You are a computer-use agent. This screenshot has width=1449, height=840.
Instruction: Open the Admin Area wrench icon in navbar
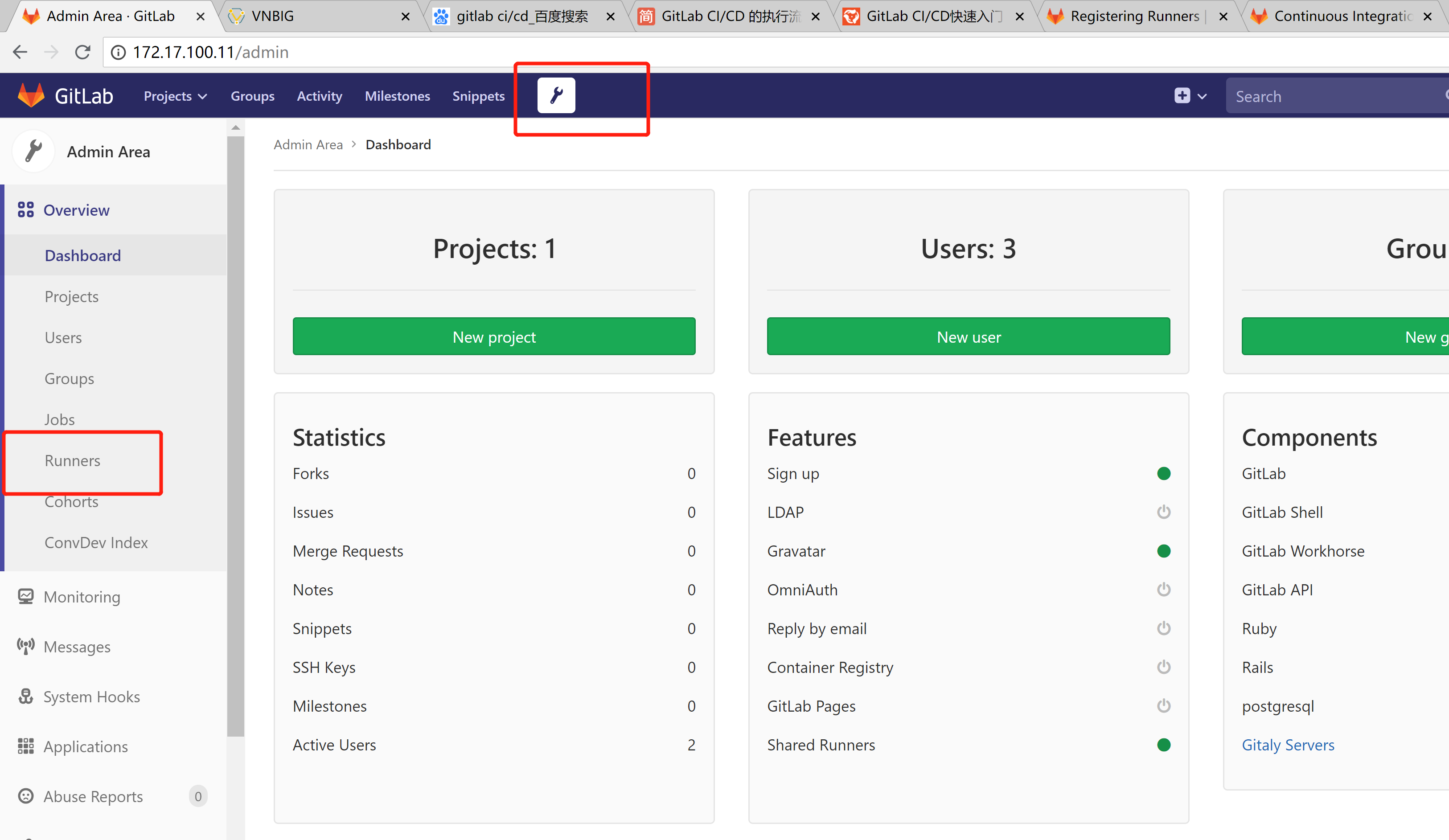coord(556,95)
